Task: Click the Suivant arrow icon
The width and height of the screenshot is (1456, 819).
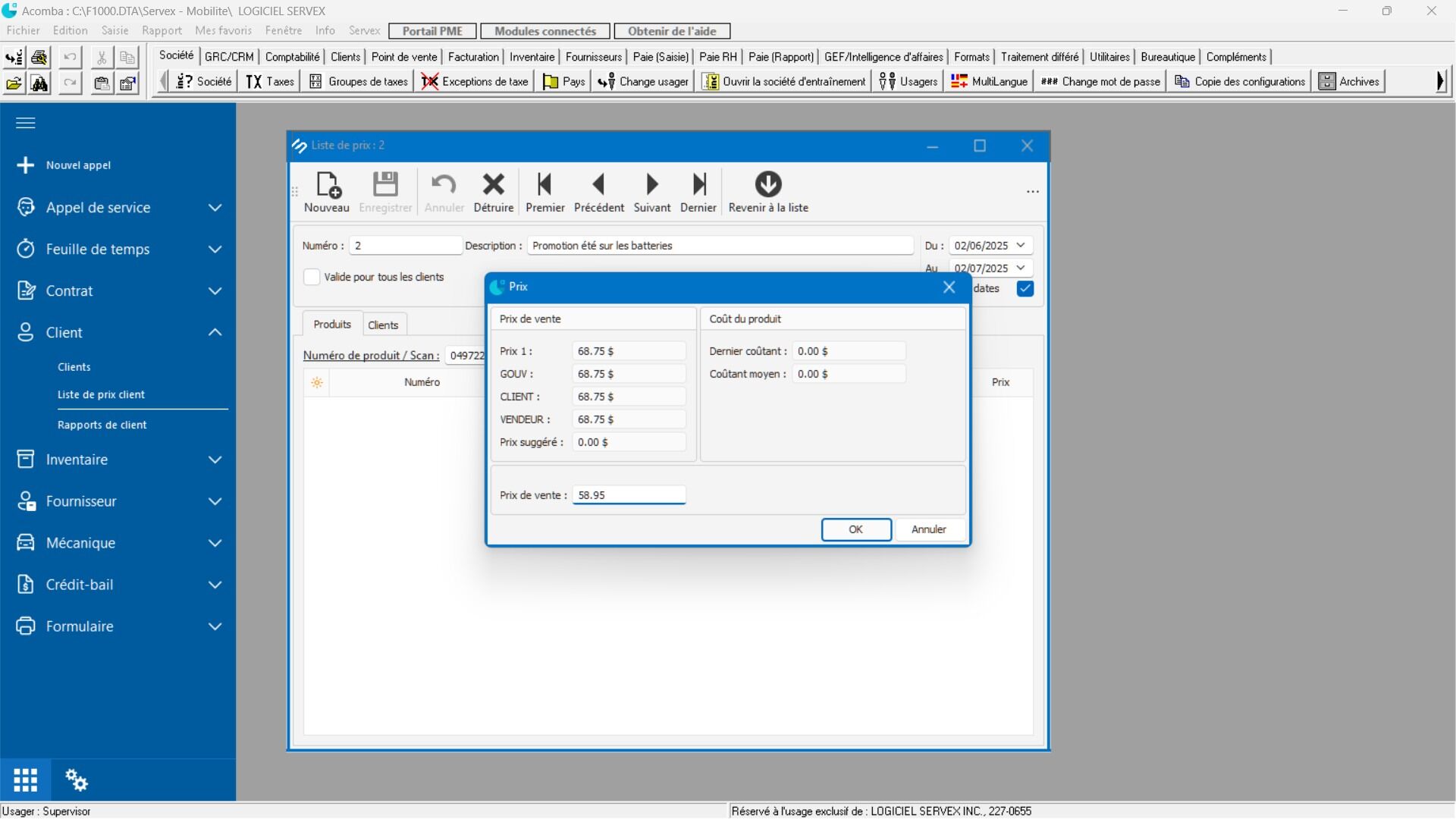Action: [651, 185]
